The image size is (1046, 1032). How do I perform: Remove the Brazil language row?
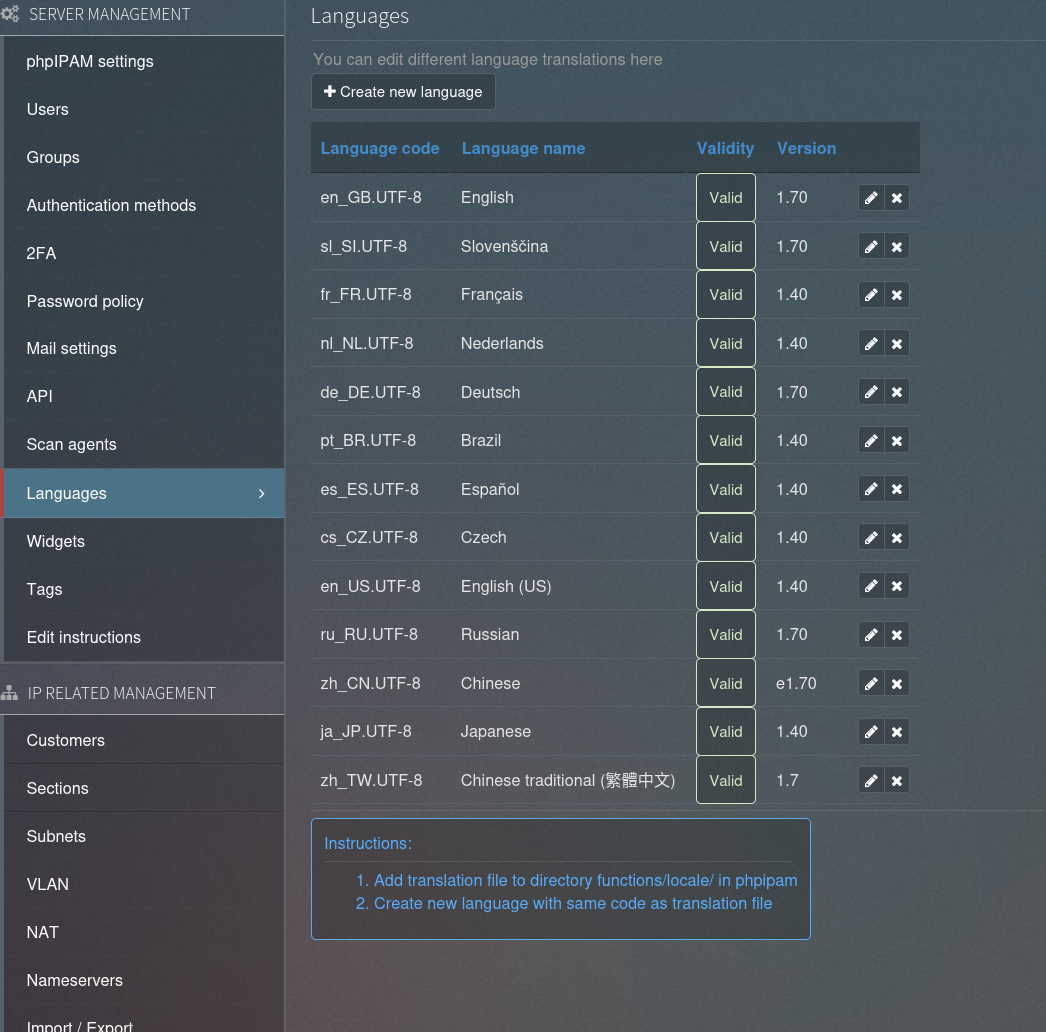[x=897, y=441]
